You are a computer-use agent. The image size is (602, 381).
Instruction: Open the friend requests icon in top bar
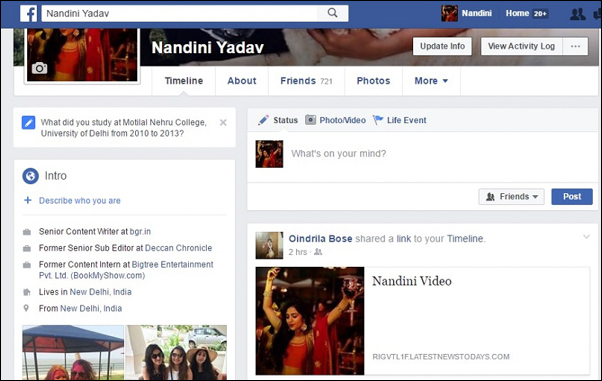tap(577, 14)
